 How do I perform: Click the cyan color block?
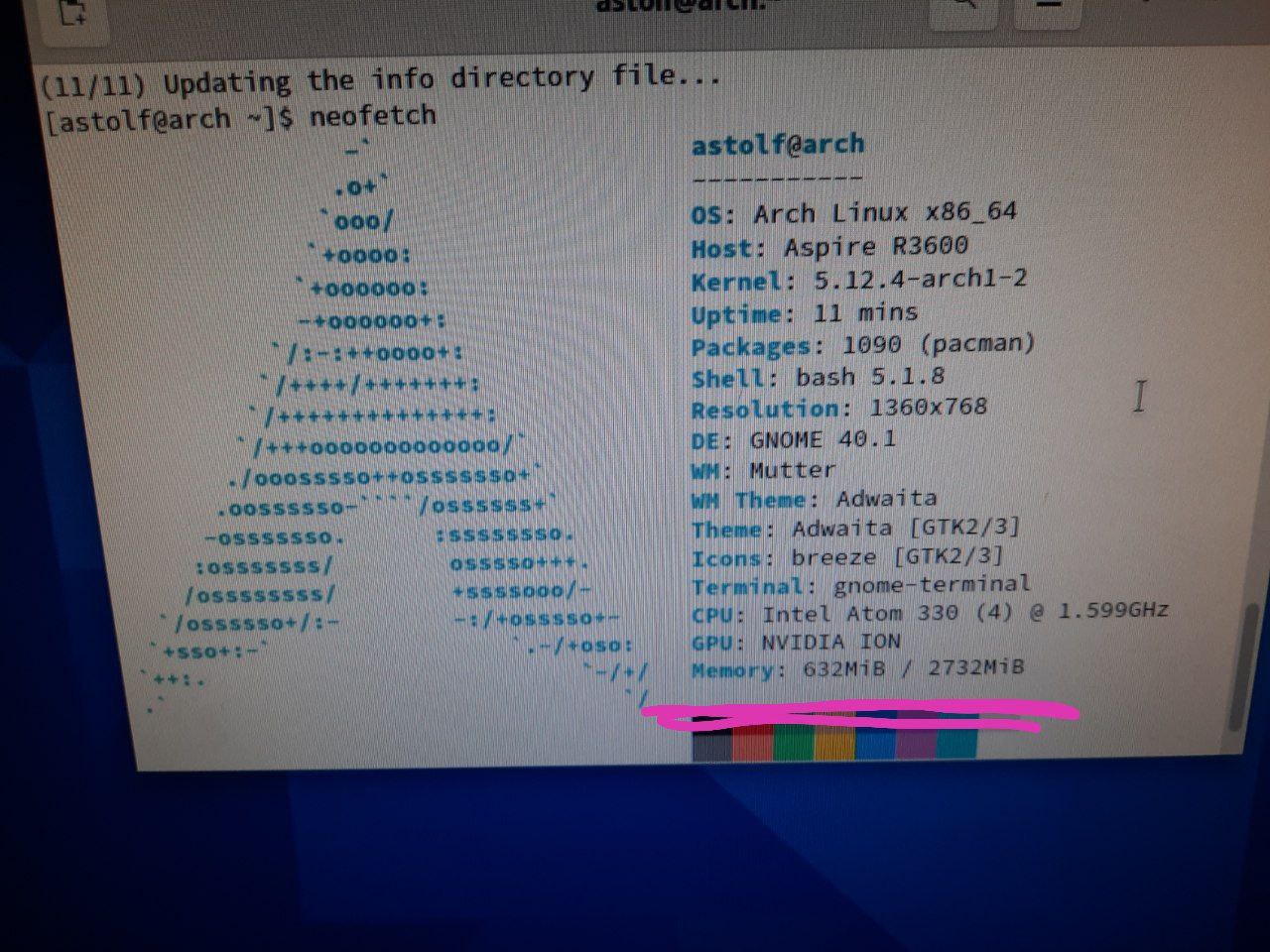956,741
